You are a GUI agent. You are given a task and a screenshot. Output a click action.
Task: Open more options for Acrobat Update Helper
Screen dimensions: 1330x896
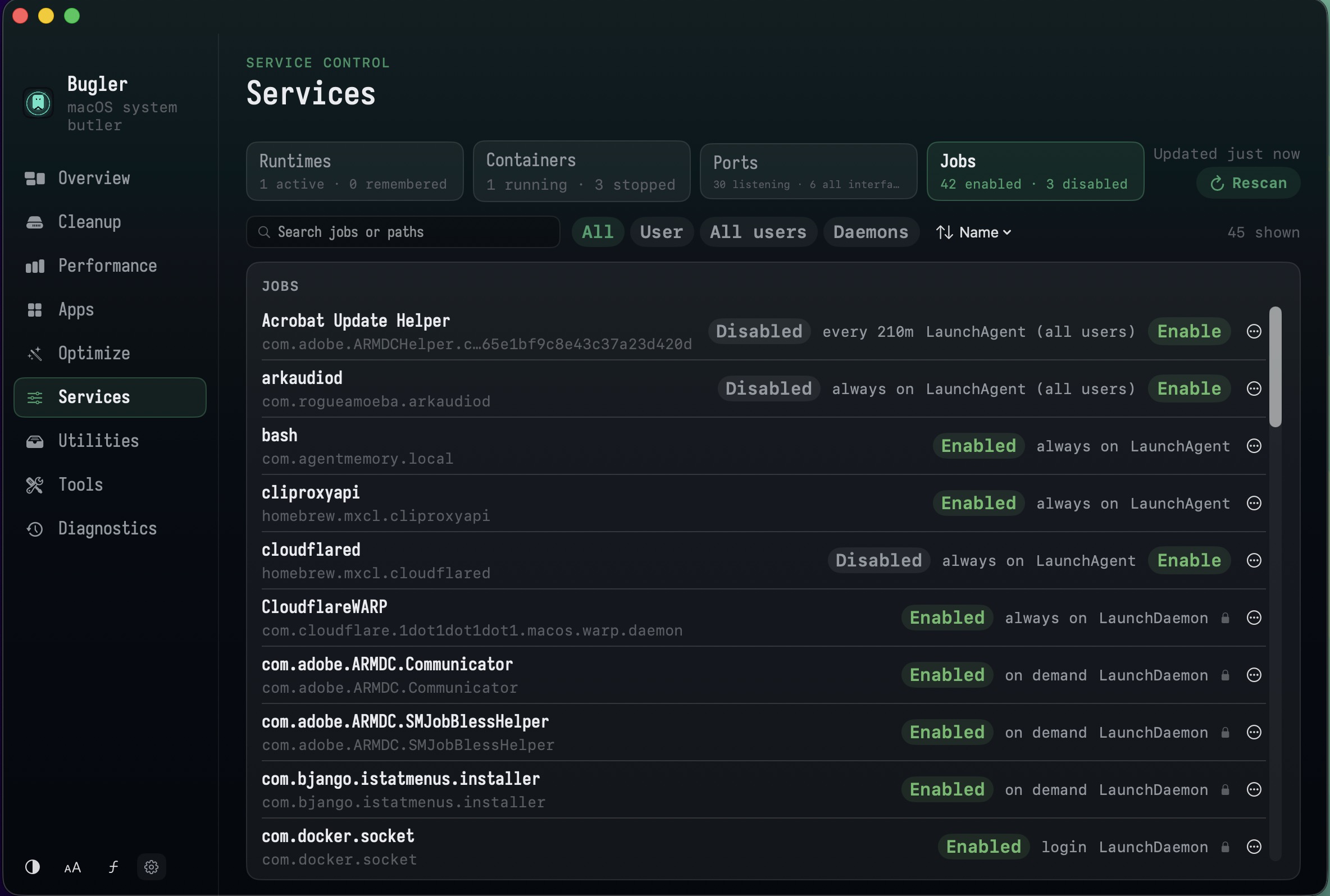click(x=1254, y=331)
